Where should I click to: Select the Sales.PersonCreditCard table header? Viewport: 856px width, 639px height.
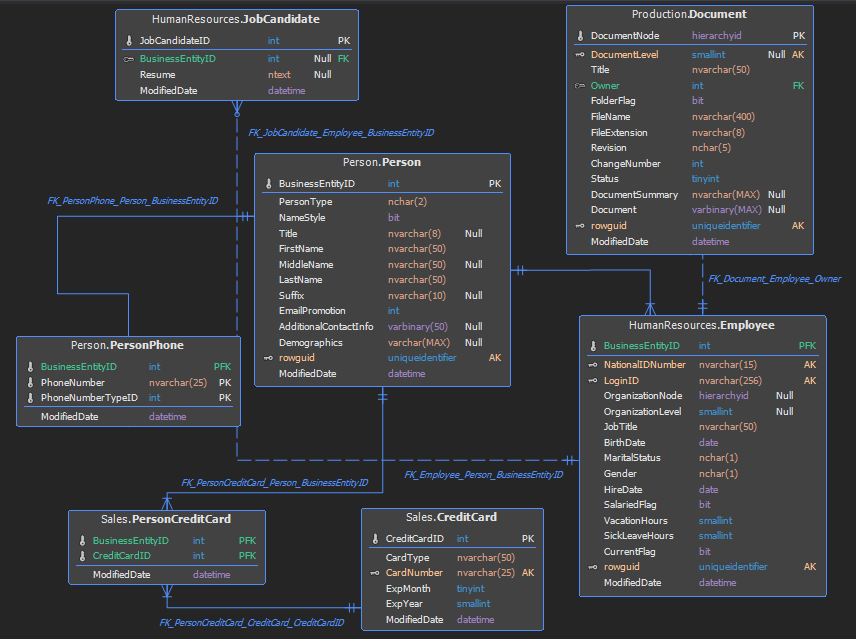166,519
